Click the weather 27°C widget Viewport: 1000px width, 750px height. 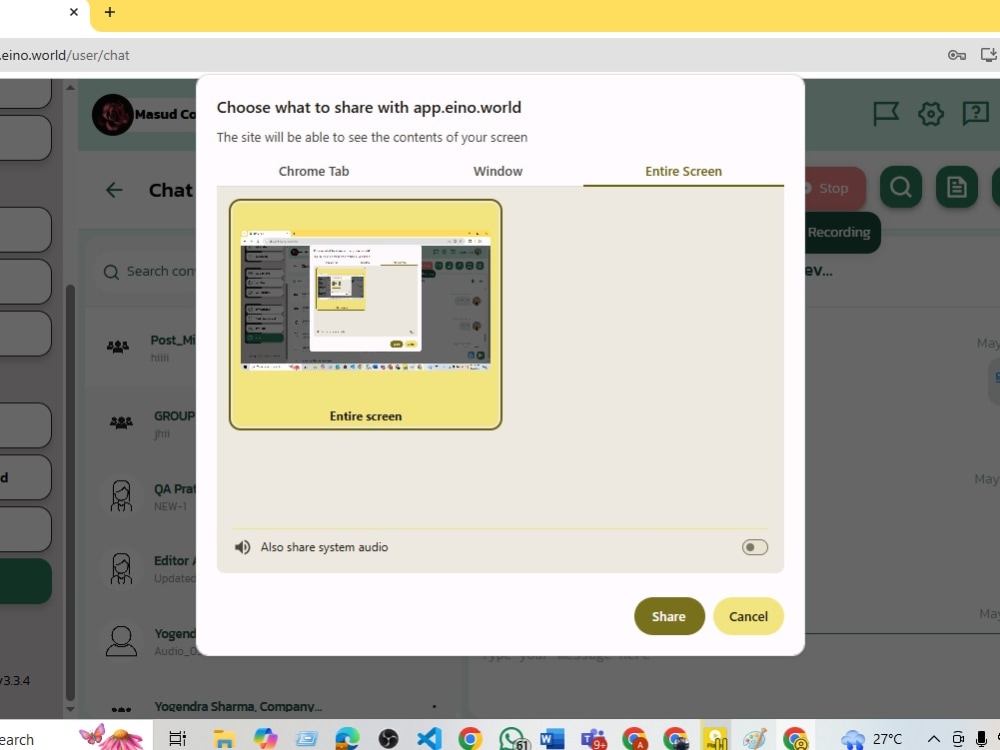click(871, 739)
